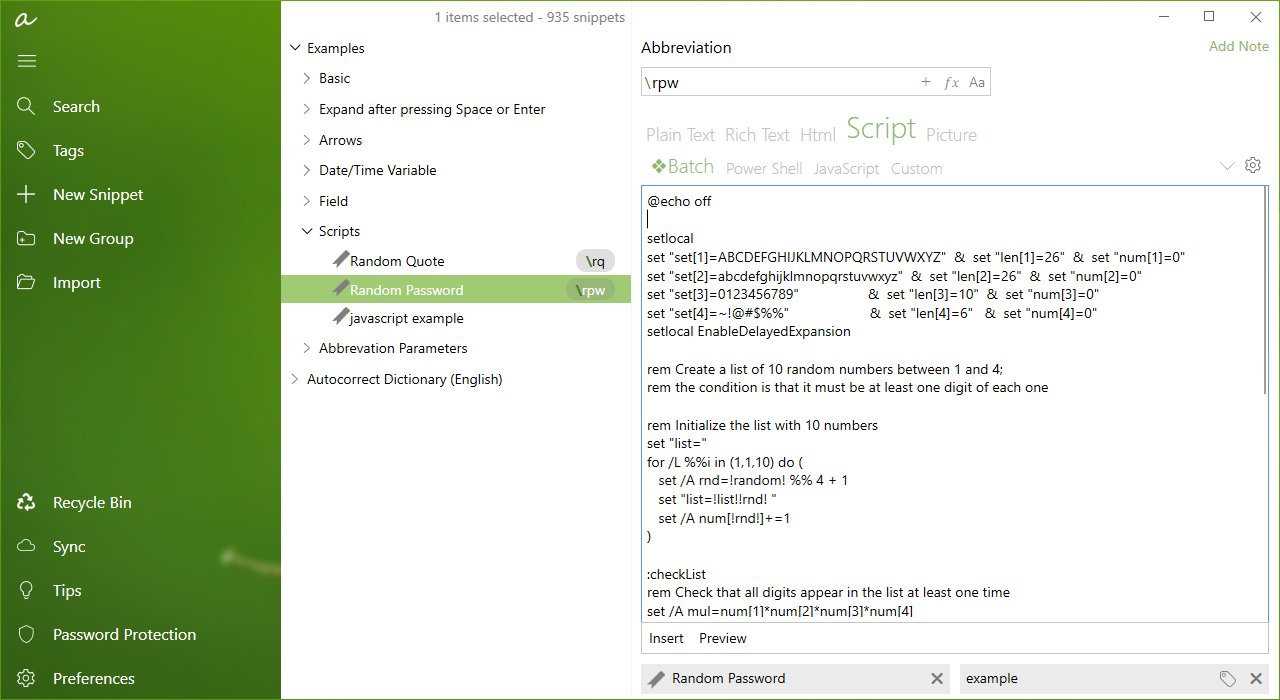Create a New Snippet

(97, 194)
